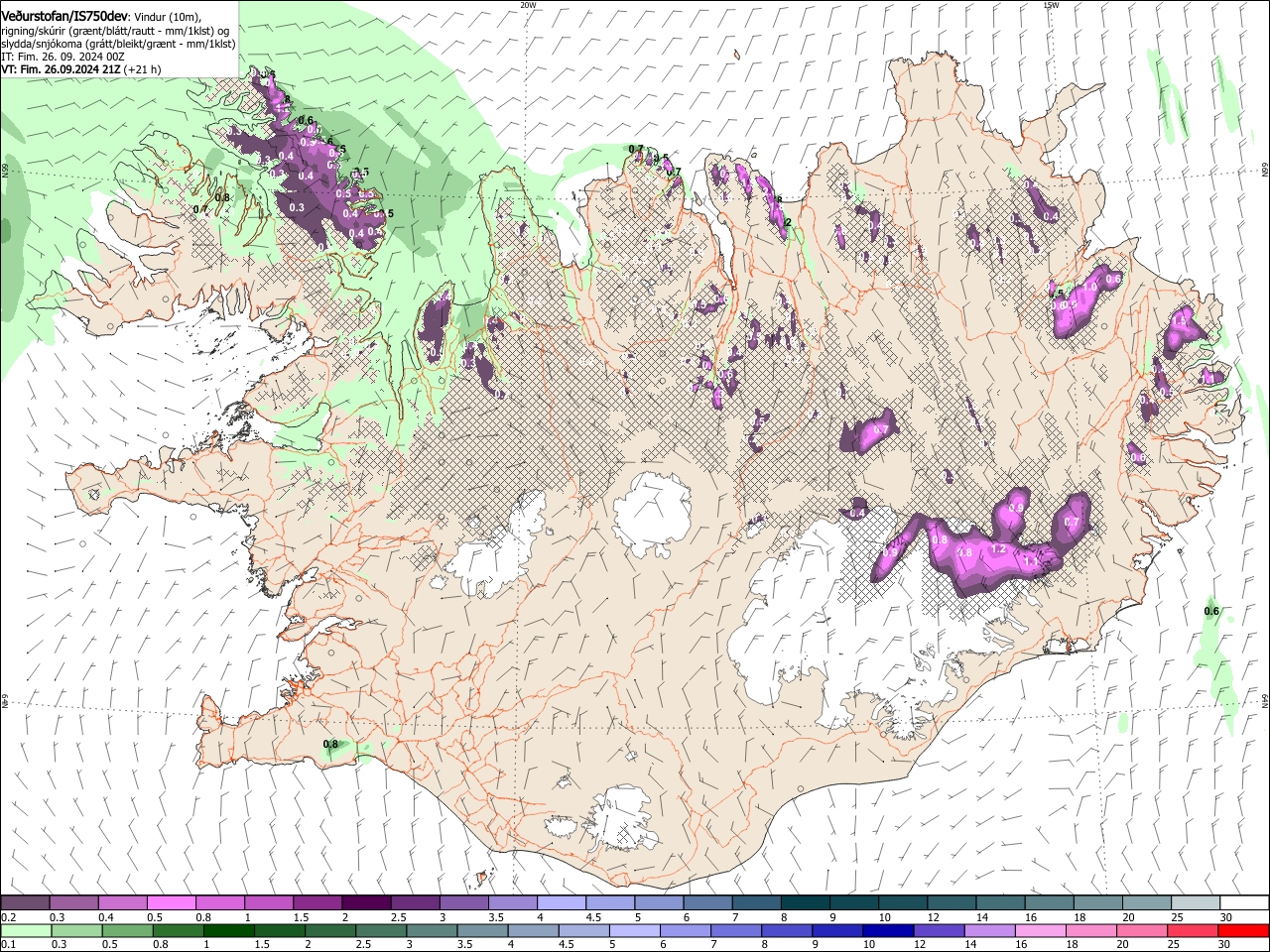This screenshot has height=952, width=1270.
Task: Click the '0.1' label under bottom legend row
Action: pyautogui.click(x=8, y=944)
